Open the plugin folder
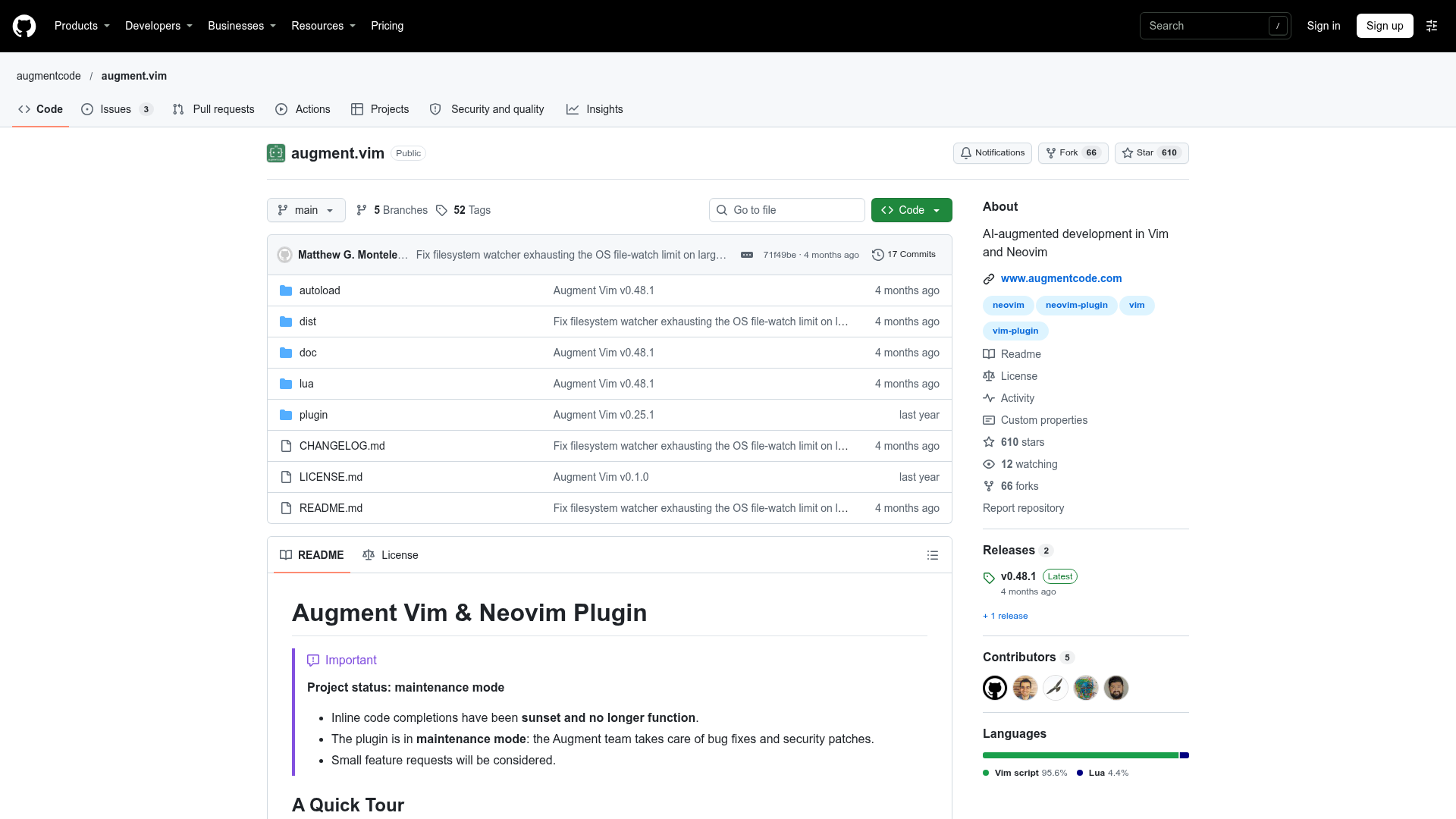The image size is (1456, 819). (x=314, y=415)
